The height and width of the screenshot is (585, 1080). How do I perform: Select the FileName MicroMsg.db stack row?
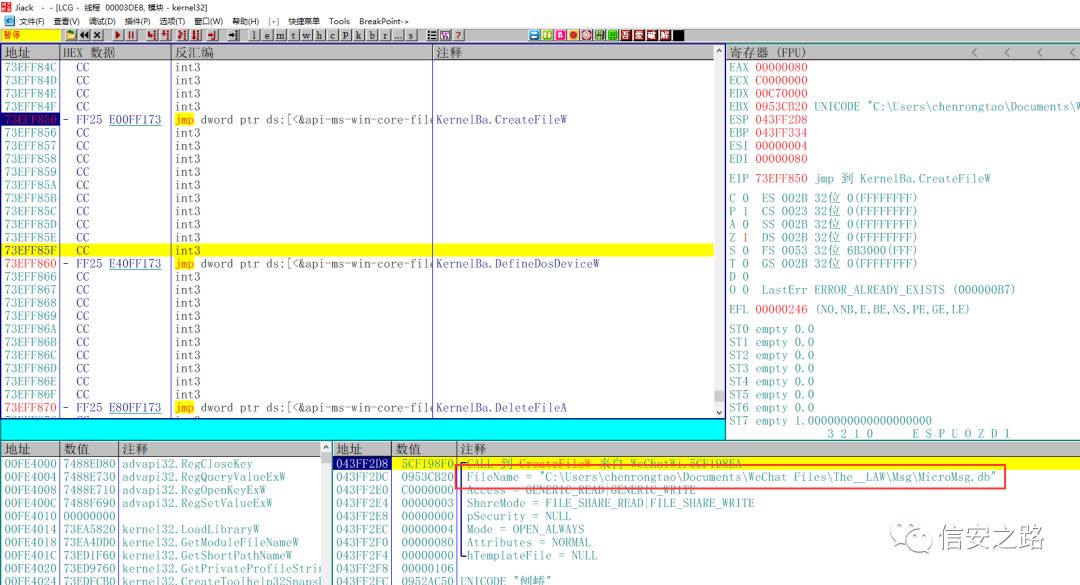[730, 477]
